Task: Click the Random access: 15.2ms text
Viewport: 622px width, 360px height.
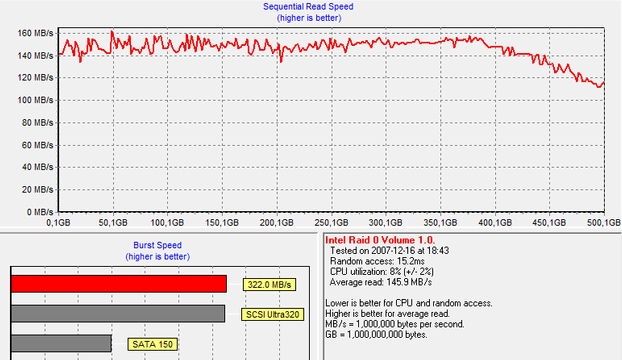Action: click(x=377, y=261)
